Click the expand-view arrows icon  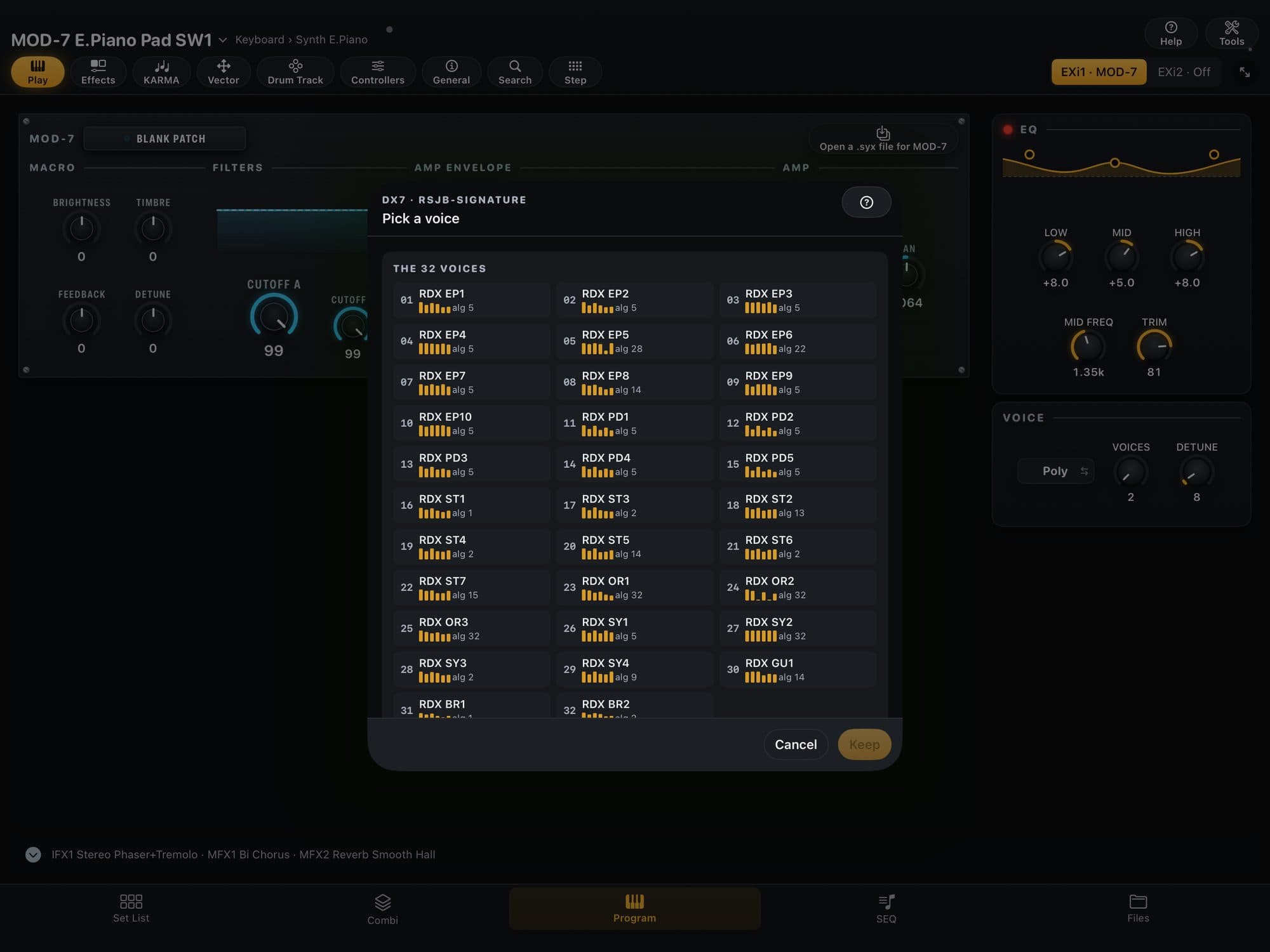click(1245, 72)
